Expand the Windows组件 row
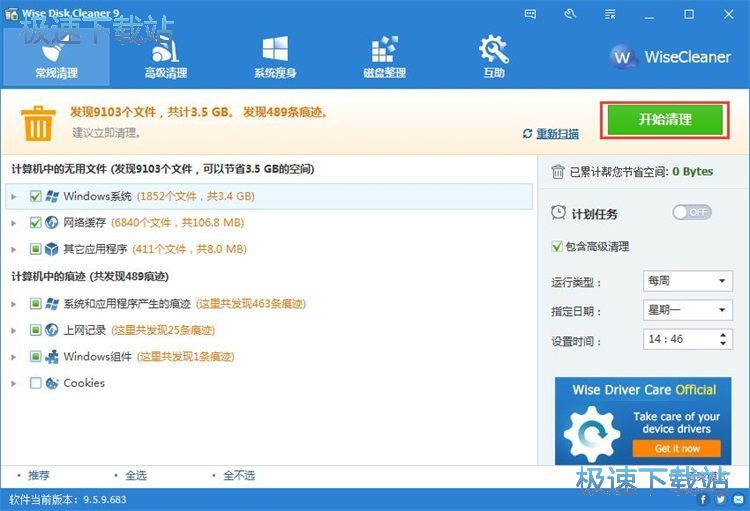The height and width of the screenshot is (511, 750). pyautogui.click(x=14, y=357)
